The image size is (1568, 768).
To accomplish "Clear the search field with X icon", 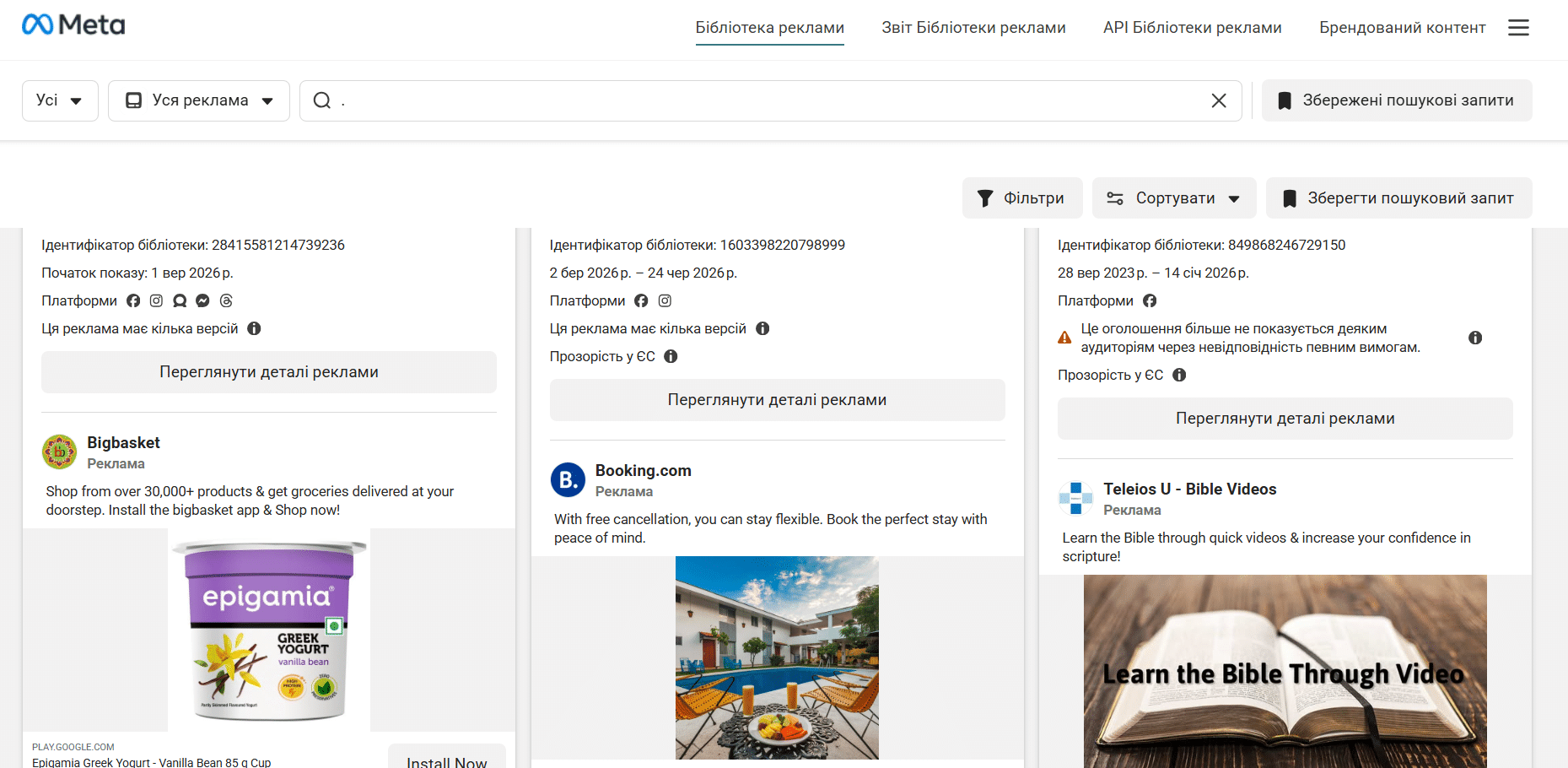I will (1219, 101).
